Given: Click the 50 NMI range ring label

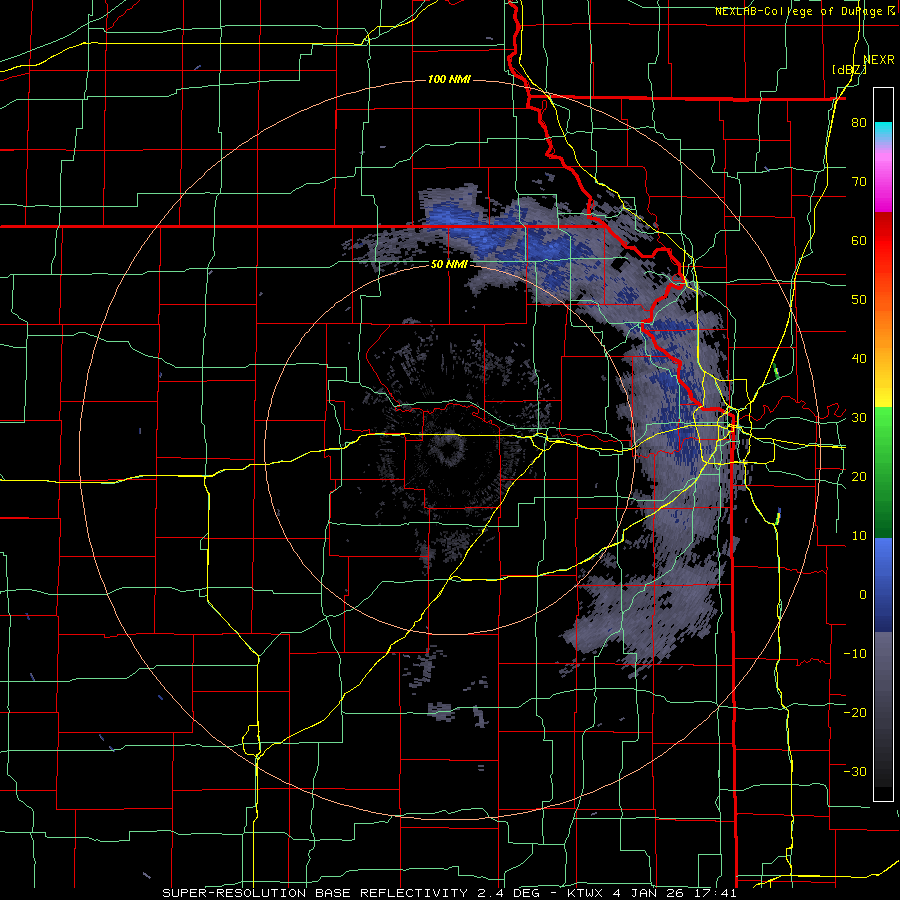Looking at the screenshot, I should pyautogui.click(x=449, y=265).
